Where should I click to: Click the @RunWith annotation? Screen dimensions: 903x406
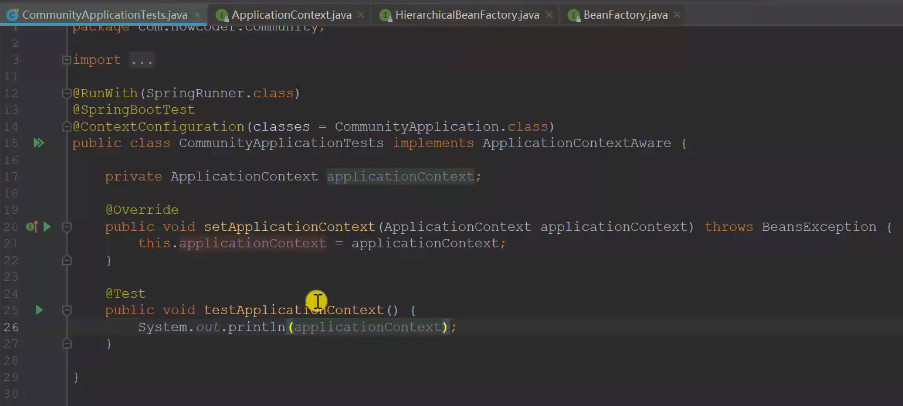[x=105, y=93]
